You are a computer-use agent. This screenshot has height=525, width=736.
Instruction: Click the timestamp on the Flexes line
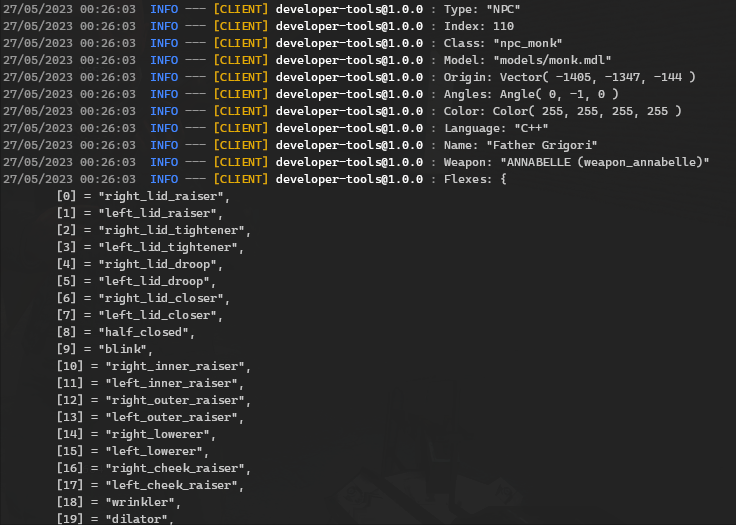pyautogui.click(x=69, y=179)
